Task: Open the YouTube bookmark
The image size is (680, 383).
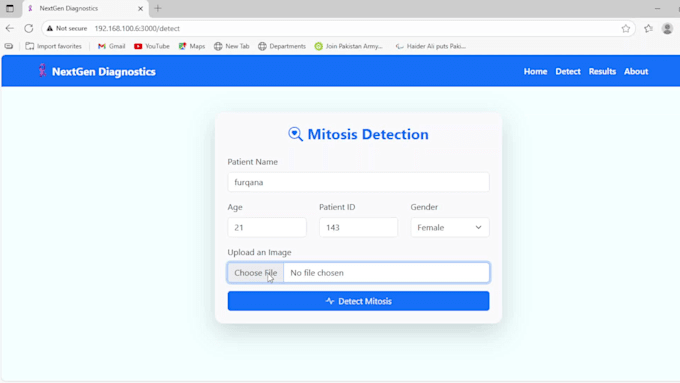Action: [152, 46]
